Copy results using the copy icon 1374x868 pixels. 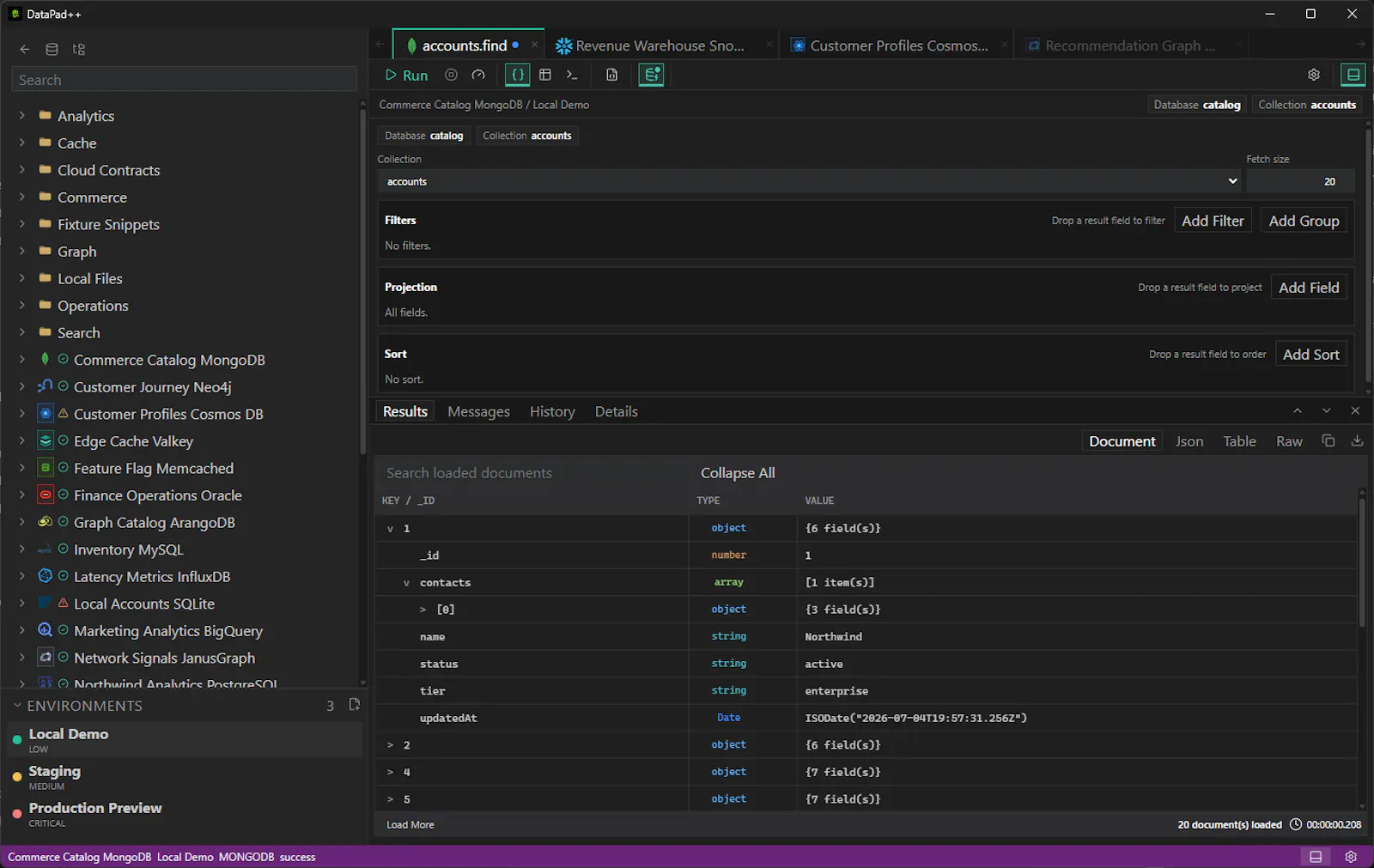pyautogui.click(x=1328, y=440)
